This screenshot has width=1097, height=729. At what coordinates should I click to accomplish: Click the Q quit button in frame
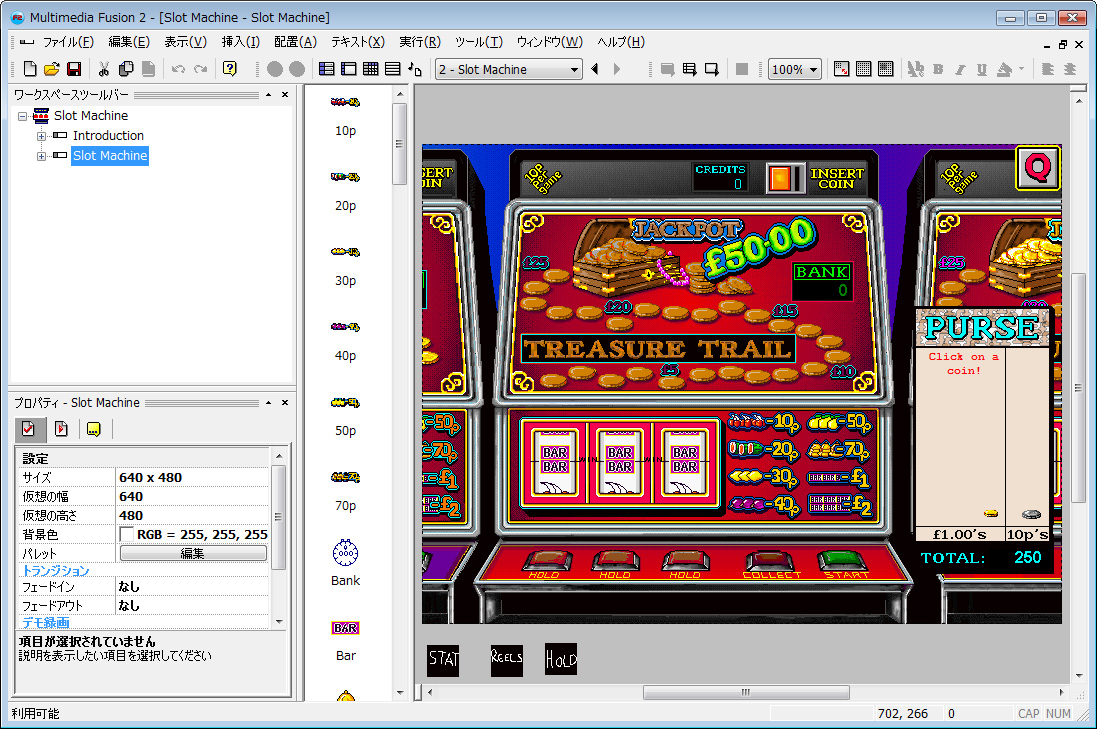point(1038,168)
